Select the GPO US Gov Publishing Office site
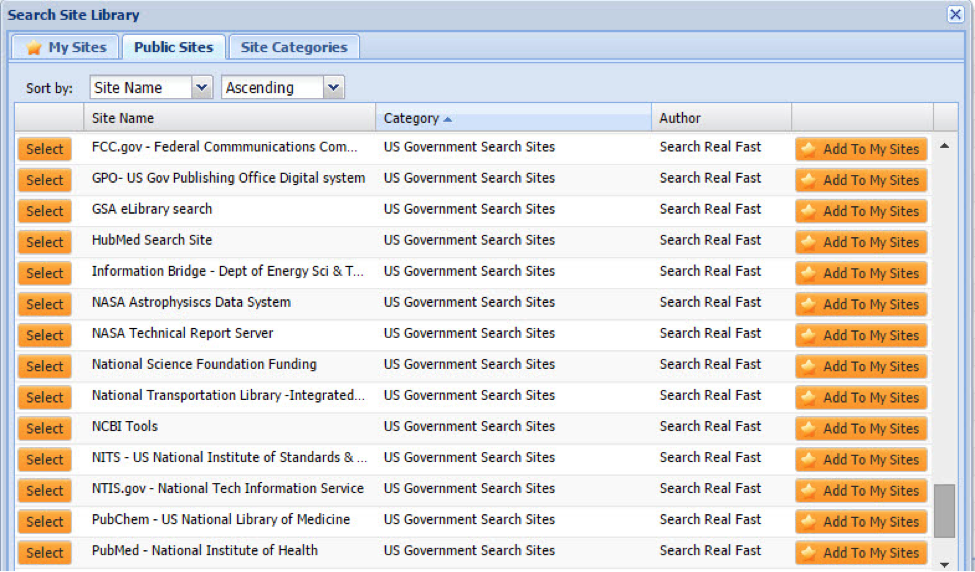 45,180
